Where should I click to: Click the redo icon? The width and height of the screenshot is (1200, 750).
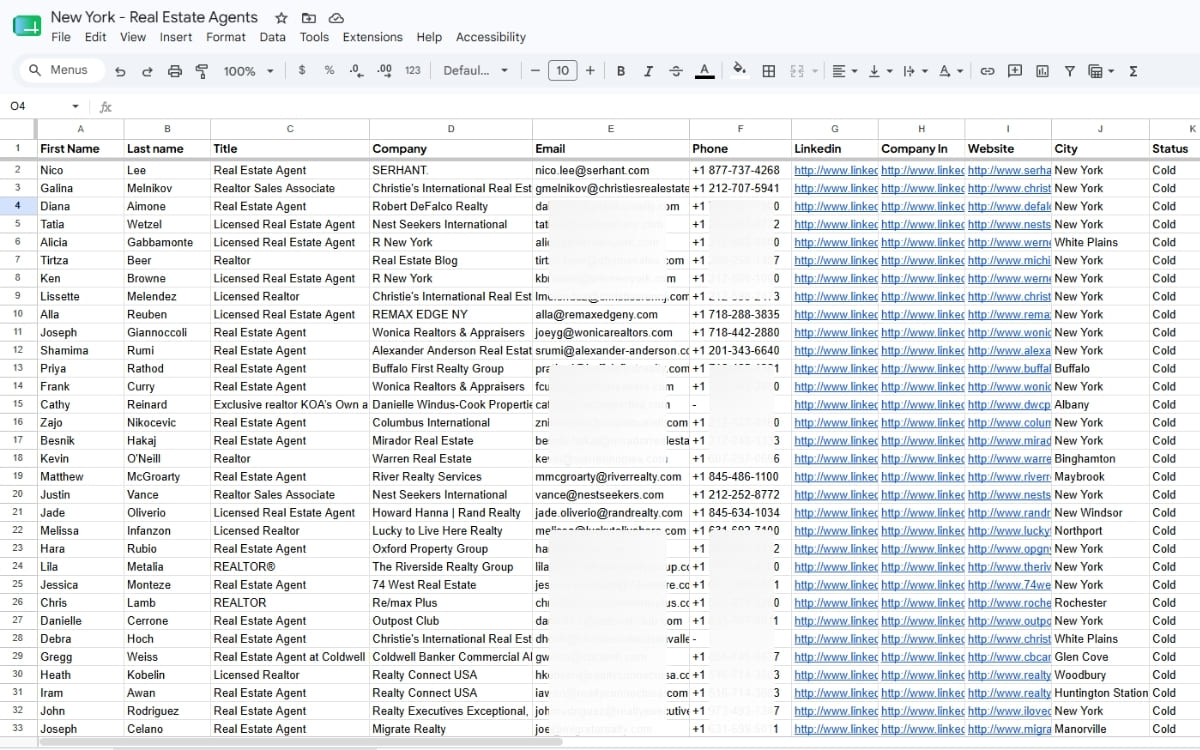pyautogui.click(x=148, y=71)
